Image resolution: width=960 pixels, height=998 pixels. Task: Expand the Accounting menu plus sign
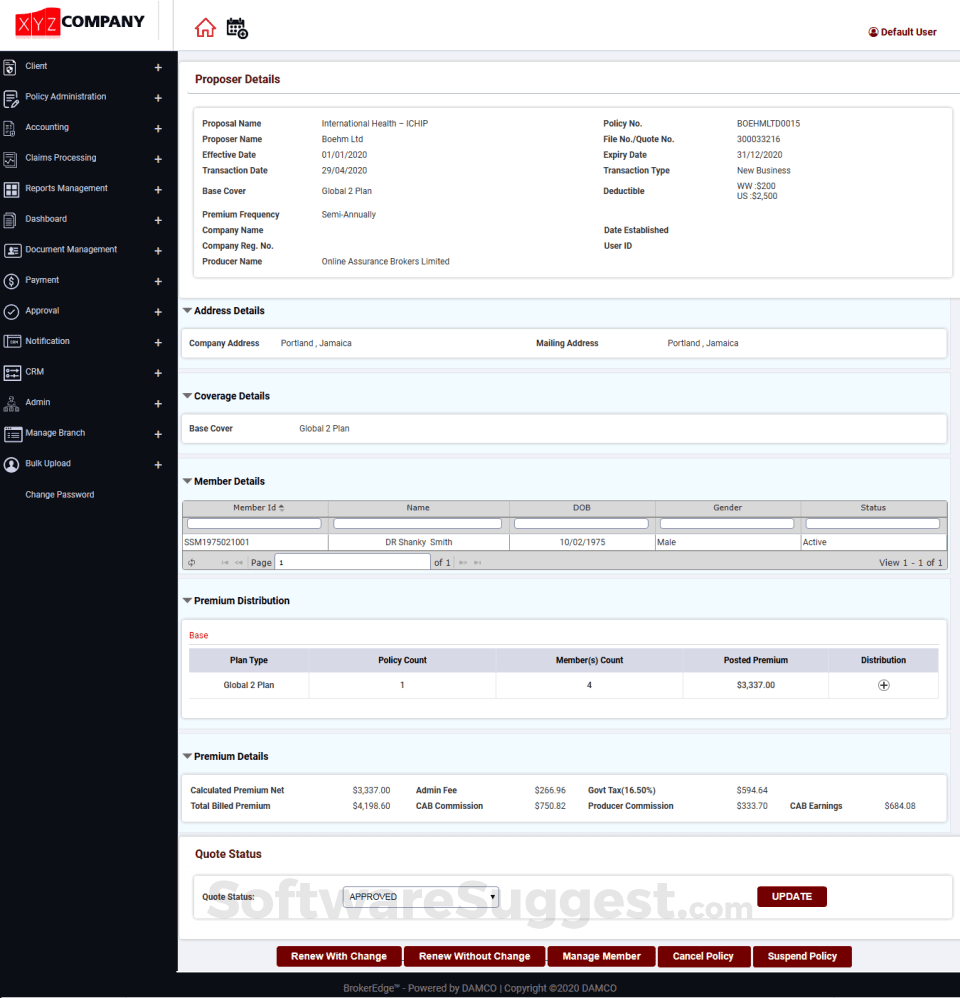tap(158, 129)
